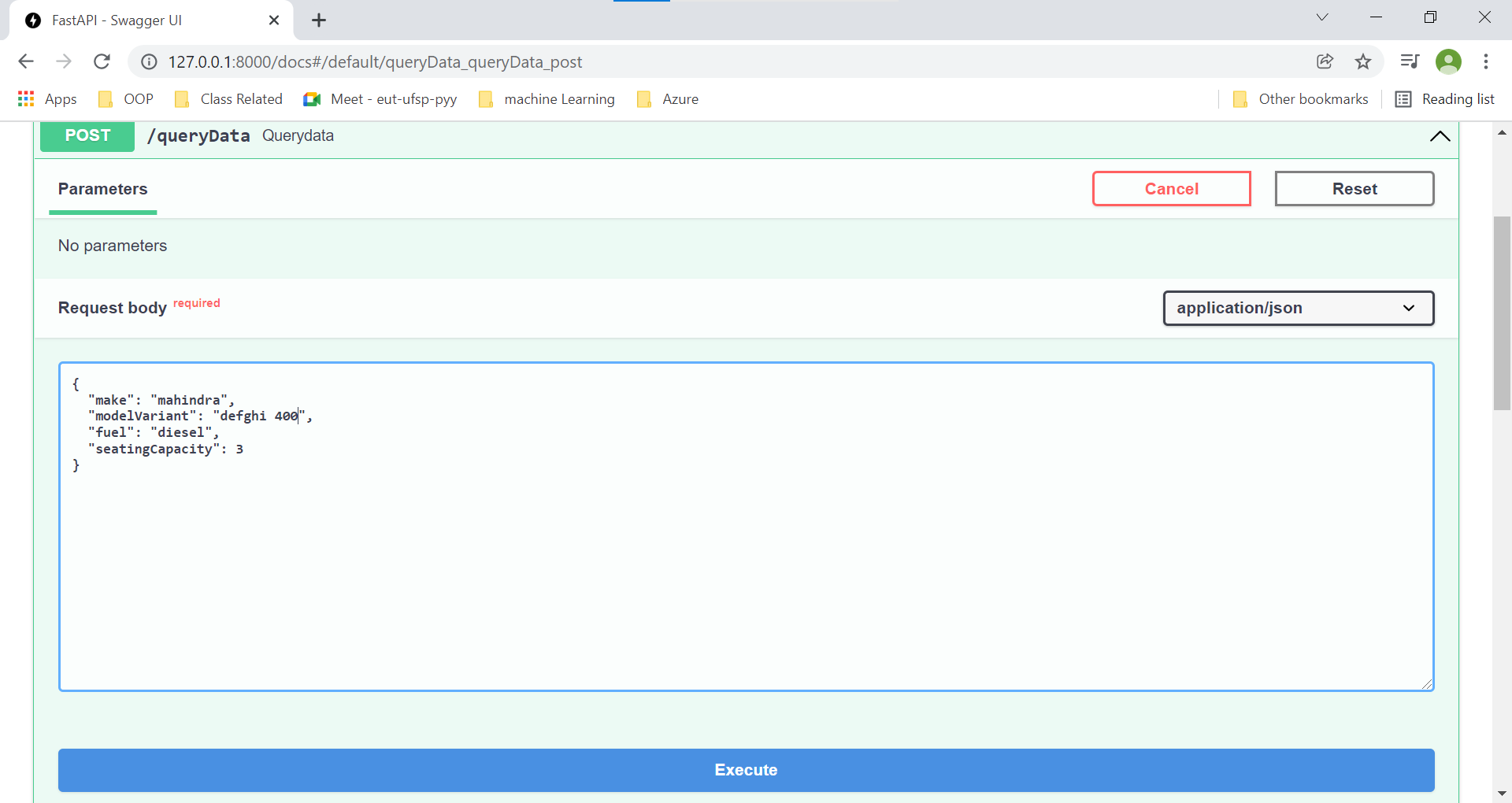This screenshot has width=1512, height=803.
Task: Click the scrollbar down arrow
Action: point(1502,794)
